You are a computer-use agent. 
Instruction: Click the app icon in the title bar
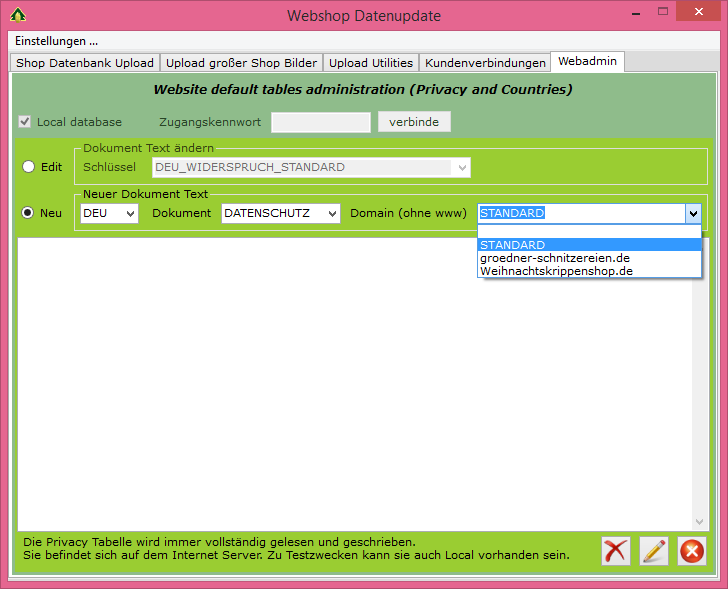(x=17, y=15)
